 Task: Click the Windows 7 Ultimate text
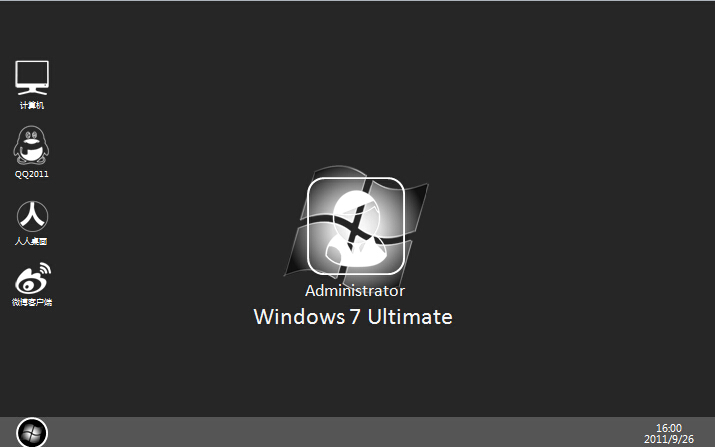coord(353,317)
